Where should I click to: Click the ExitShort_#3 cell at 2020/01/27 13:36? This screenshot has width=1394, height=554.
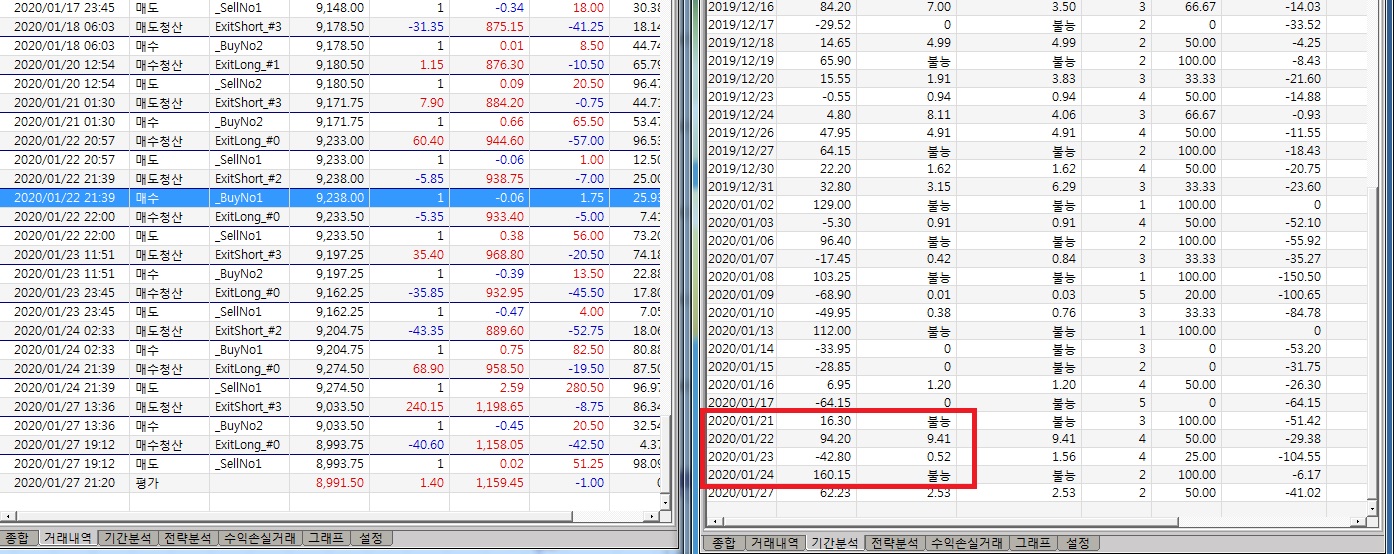click(x=249, y=407)
